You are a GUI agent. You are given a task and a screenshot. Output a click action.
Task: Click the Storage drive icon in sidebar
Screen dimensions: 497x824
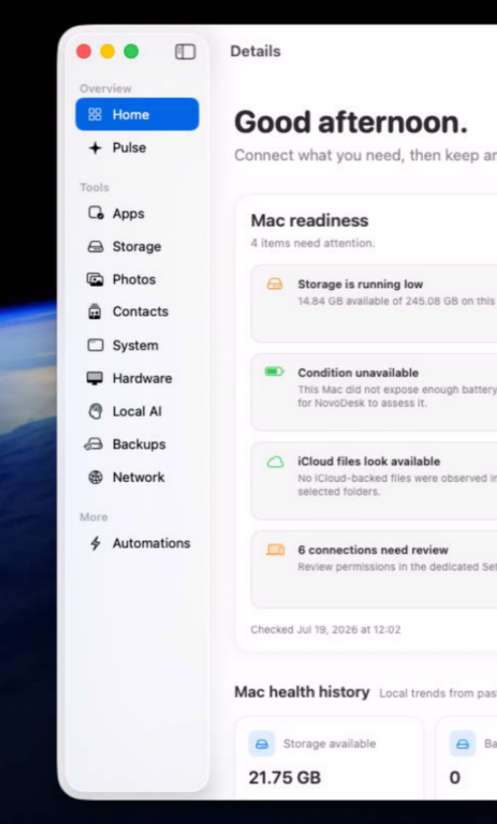coord(95,246)
